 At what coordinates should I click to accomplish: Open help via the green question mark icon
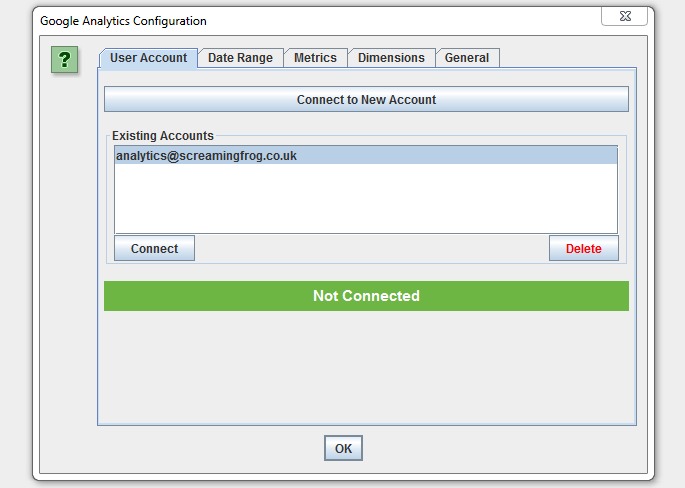(64, 59)
